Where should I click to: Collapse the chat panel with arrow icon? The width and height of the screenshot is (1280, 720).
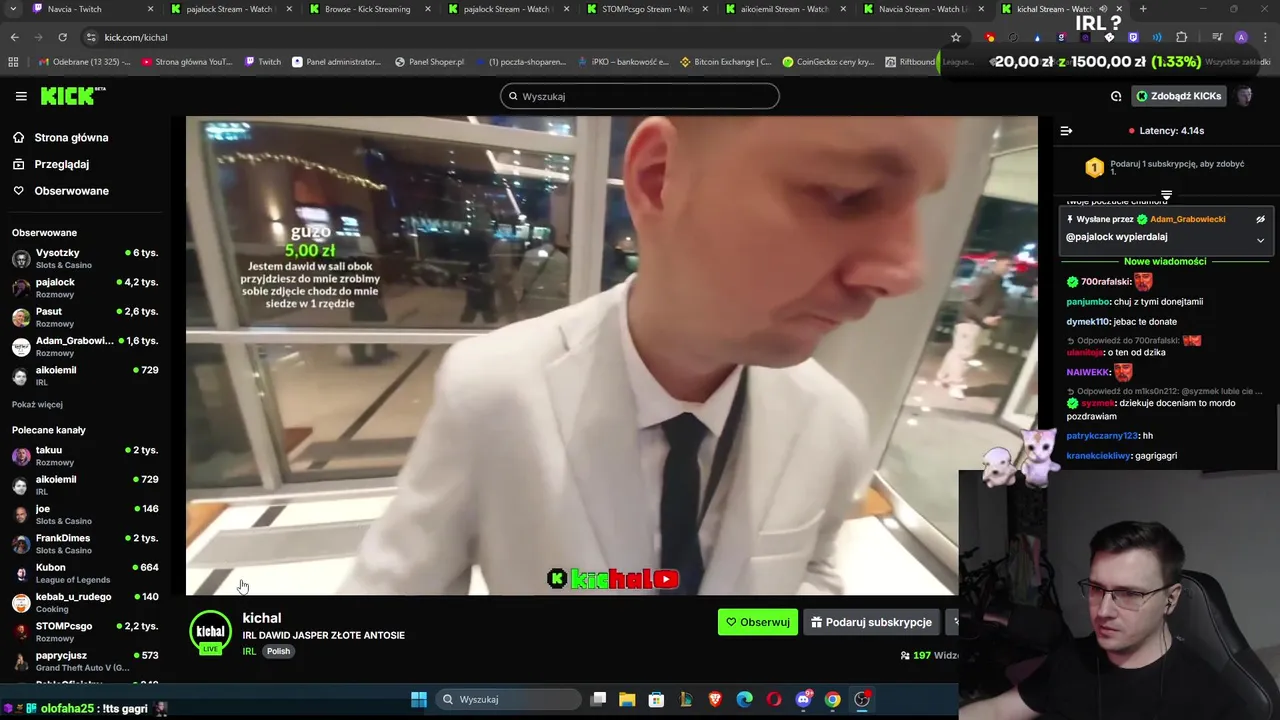click(1066, 131)
